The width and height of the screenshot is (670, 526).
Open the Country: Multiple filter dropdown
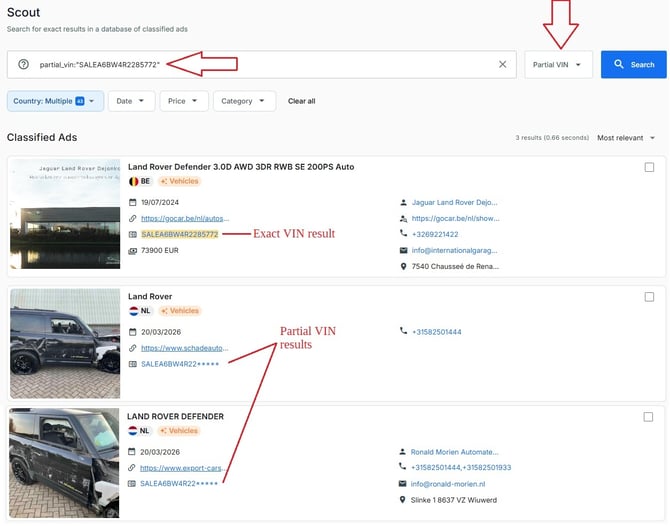55,101
